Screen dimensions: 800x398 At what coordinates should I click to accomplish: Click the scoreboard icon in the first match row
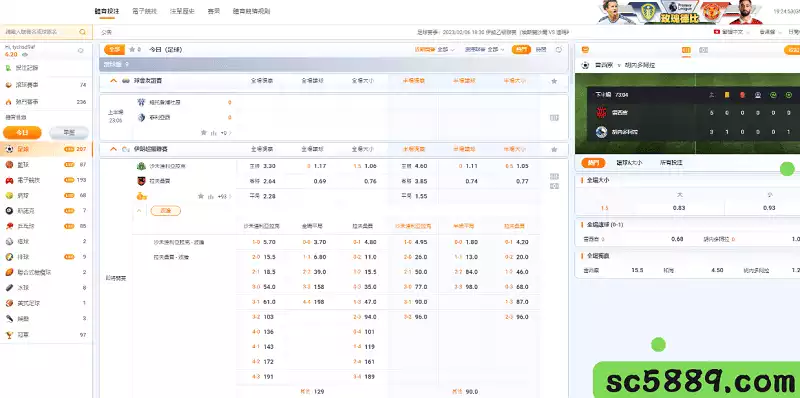point(554,117)
